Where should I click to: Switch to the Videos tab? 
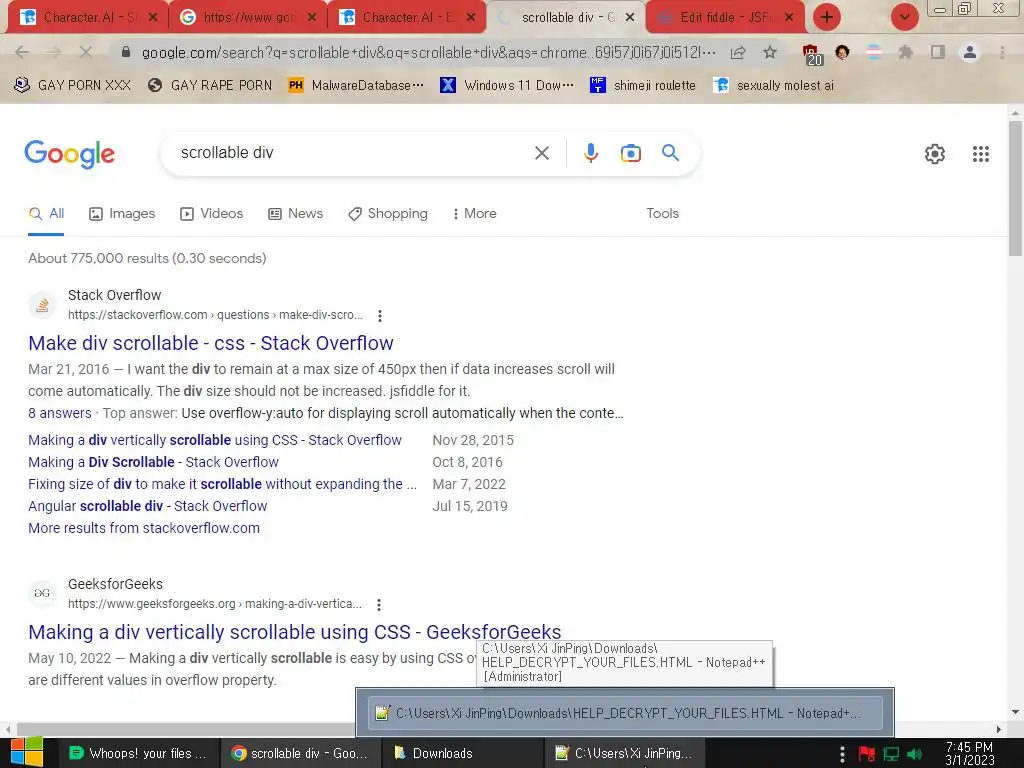point(212,214)
